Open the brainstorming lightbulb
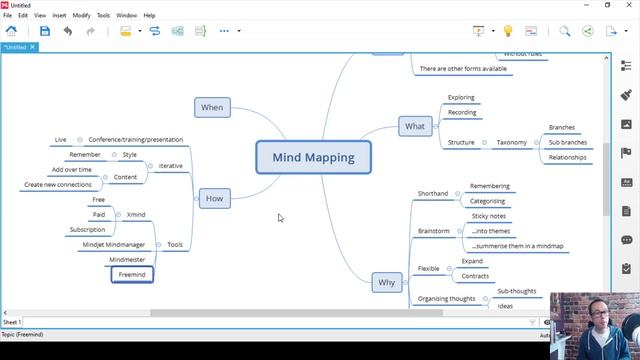The height and width of the screenshot is (360, 640). [x=508, y=31]
